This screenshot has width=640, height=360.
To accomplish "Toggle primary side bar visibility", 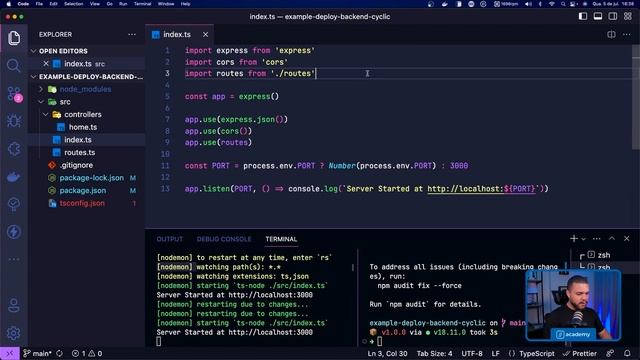I will coord(582,16).
